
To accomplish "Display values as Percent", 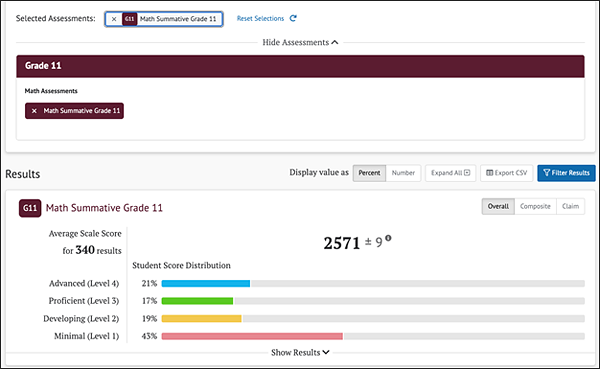I will [x=369, y=173].
